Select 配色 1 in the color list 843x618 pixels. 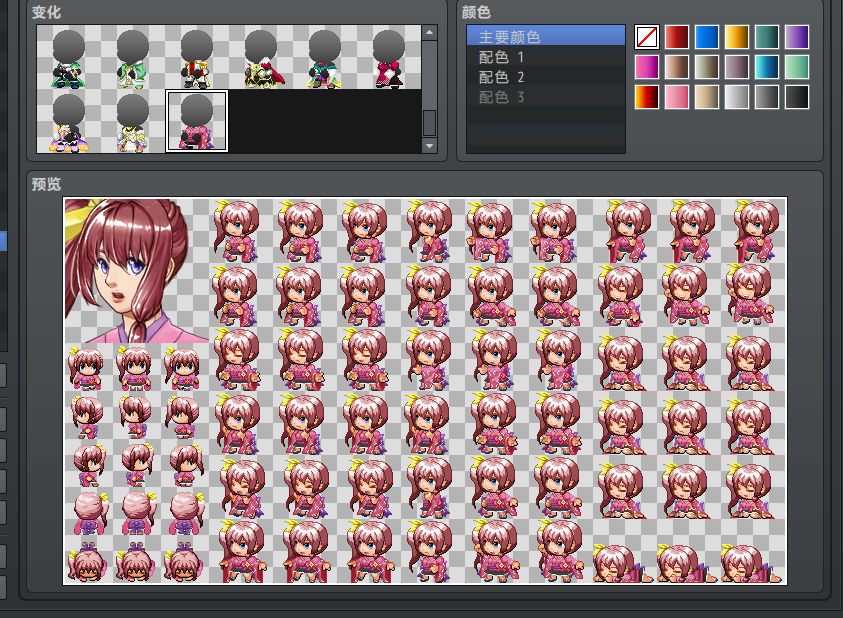coord(546,56)
